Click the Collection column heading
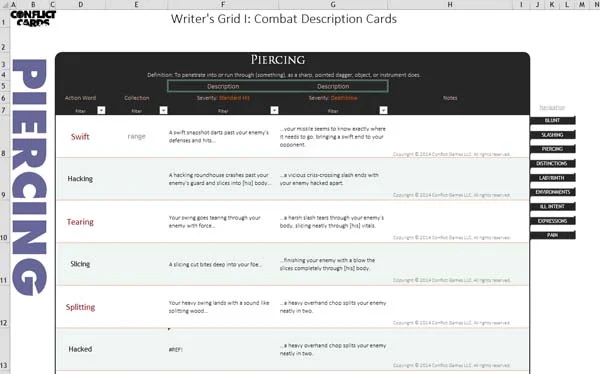Screen dimensions: 600x374 [x=137, y=98]
